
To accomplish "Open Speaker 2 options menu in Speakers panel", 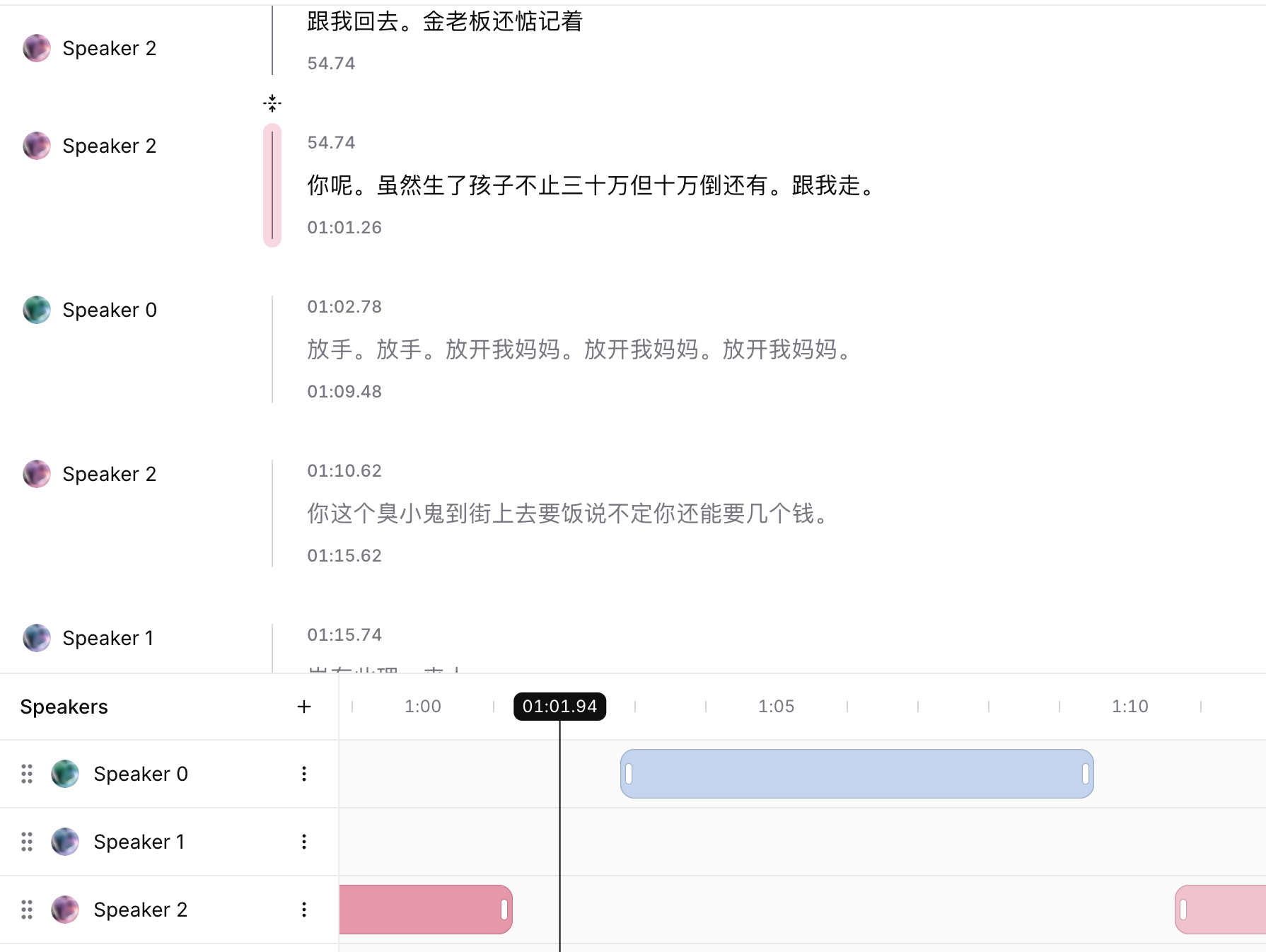I will [304, 910].
